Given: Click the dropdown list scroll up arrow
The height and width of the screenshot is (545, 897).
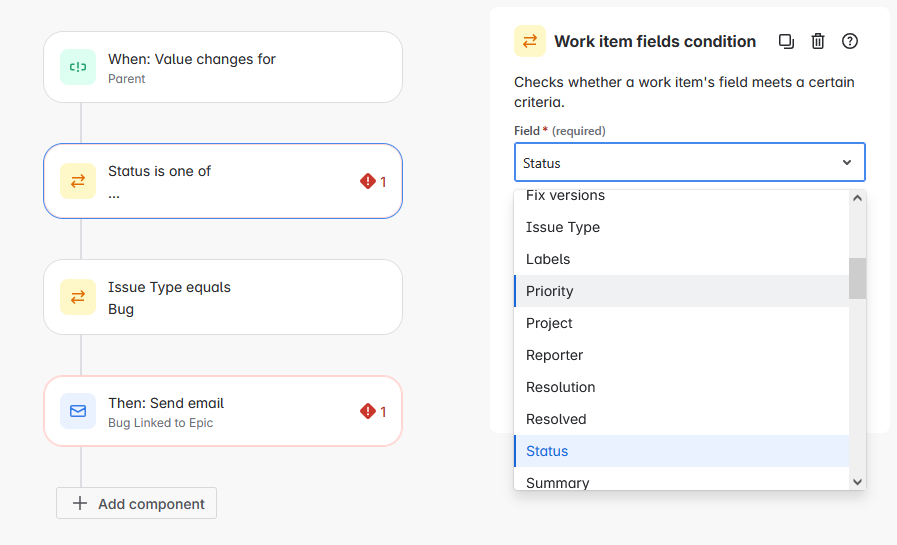Looking at the screenshot, I should pos(857,198).
